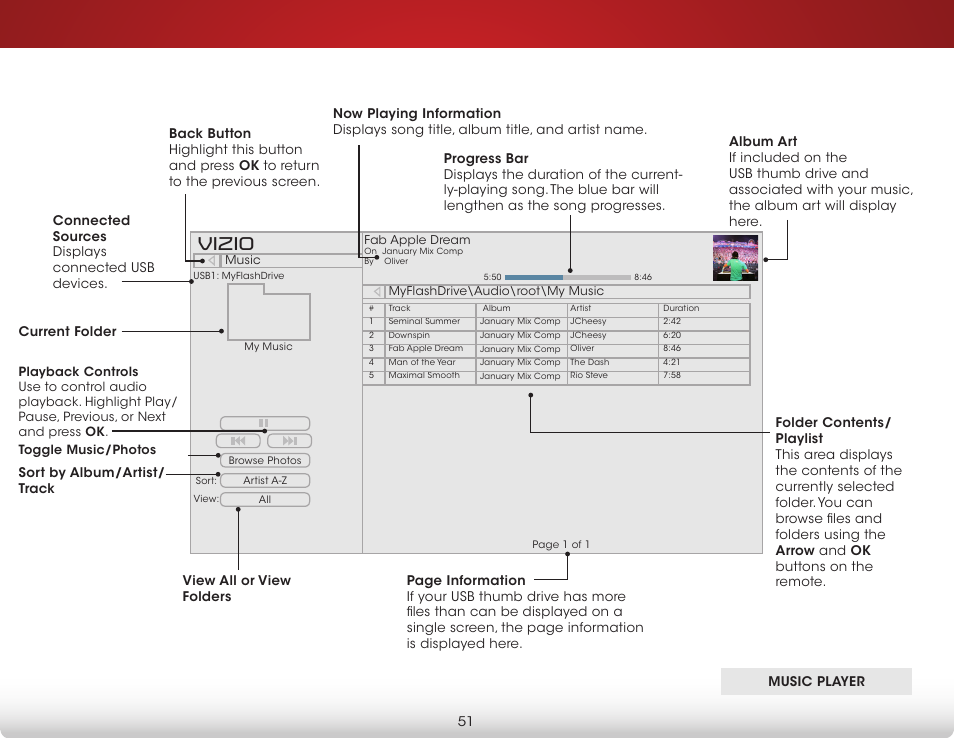Viewport: 954px width, 738px height.
Task: Click duration 4:21 cell
Action: pos(672,362)
